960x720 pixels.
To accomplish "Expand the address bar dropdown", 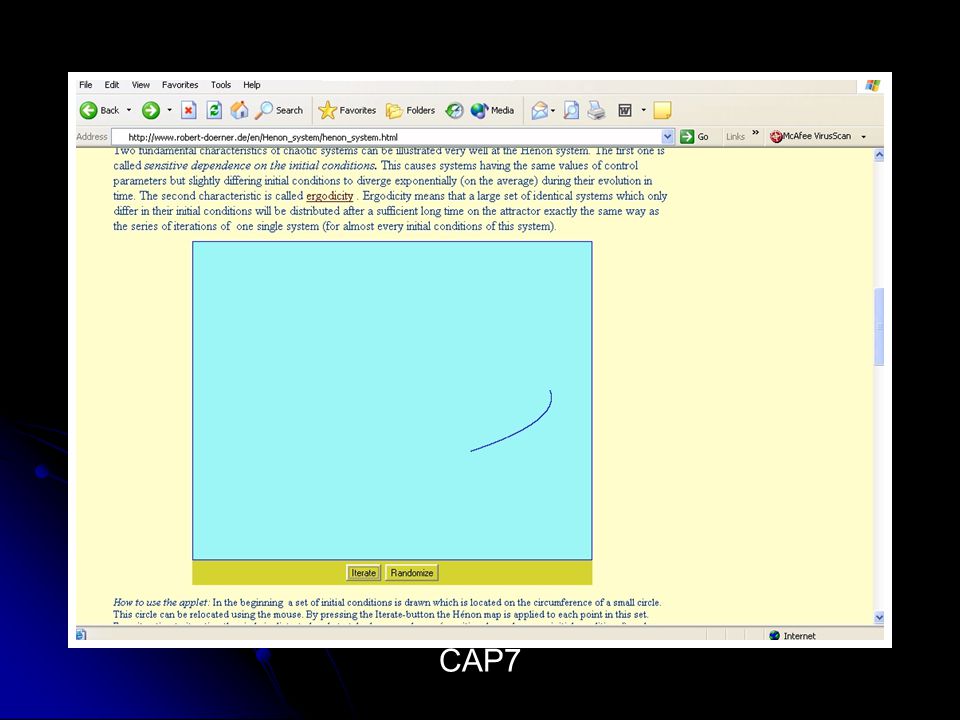I will [x=667, y=137].
